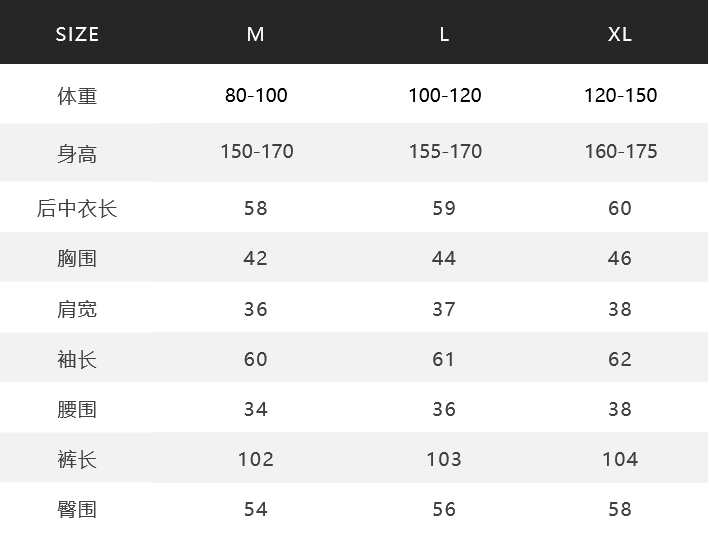Click the value 54 in M hip row
709x533 pixels.
tap(256, 509)
